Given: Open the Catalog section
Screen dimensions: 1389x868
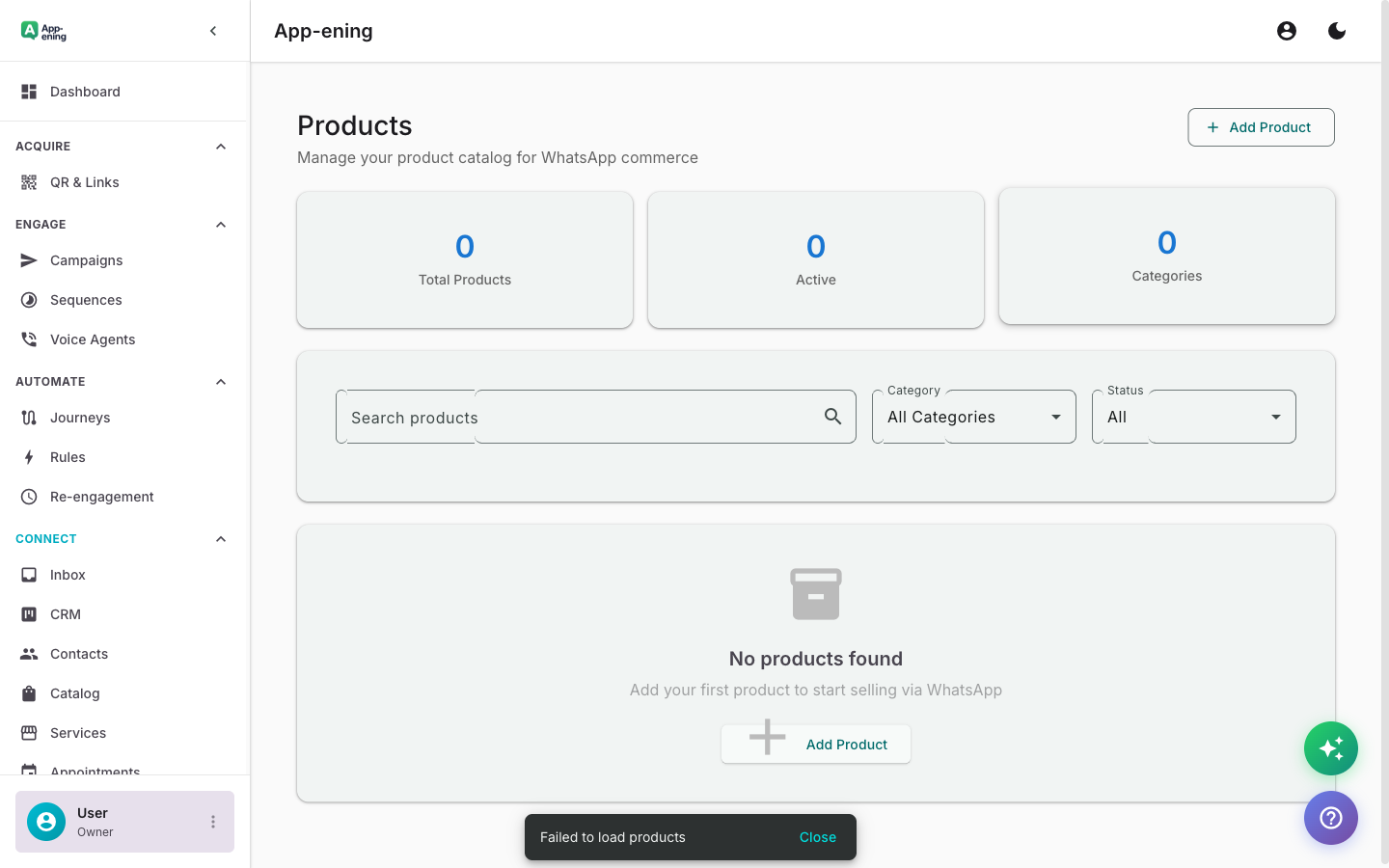Looking at the screenshot, I should point(74,693).
